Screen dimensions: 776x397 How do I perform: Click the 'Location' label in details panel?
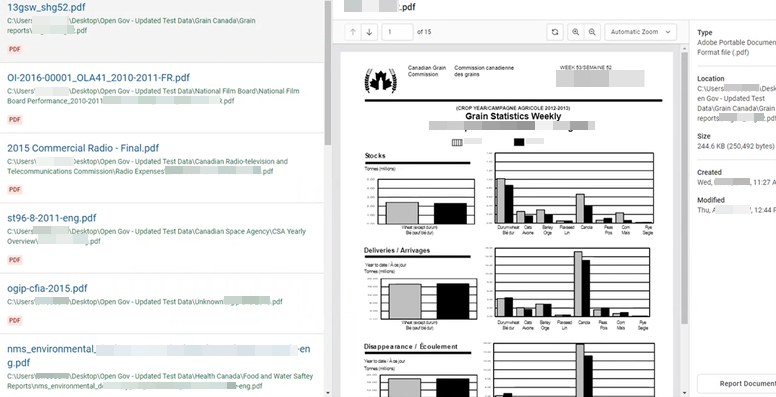(711, 78)
